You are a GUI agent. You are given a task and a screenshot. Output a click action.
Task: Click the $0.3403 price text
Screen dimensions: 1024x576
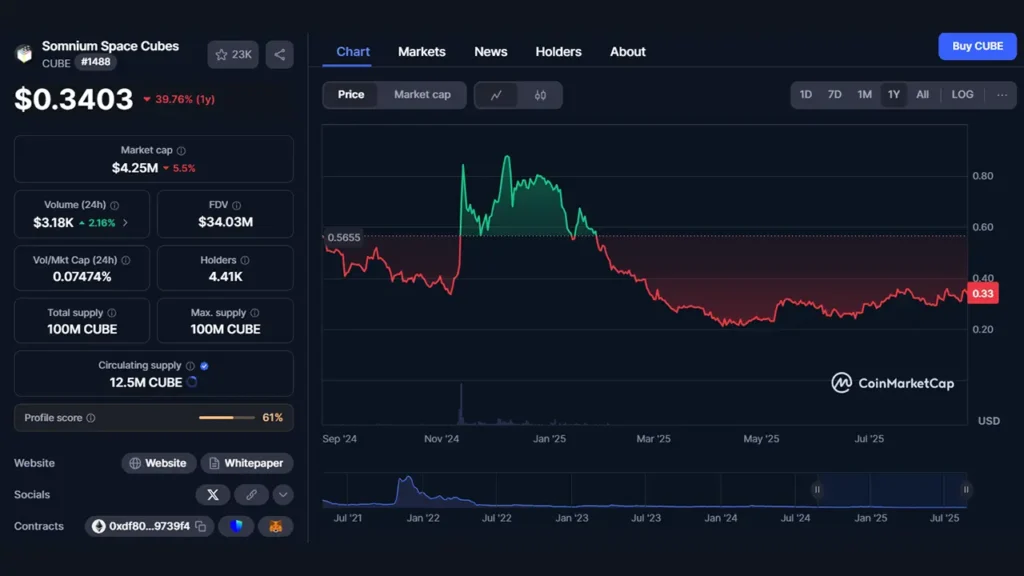coord(74,99)
